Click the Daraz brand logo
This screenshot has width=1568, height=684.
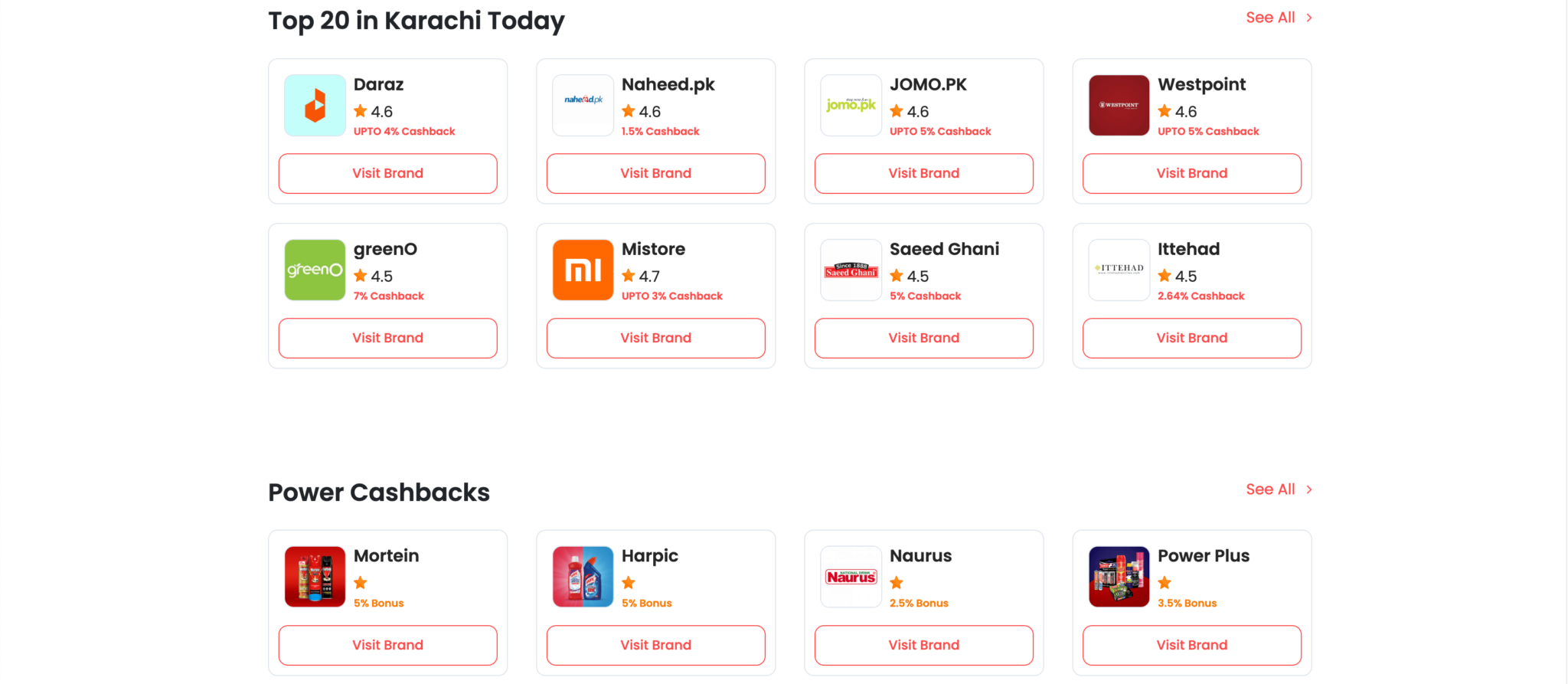[x=315, y=105]
